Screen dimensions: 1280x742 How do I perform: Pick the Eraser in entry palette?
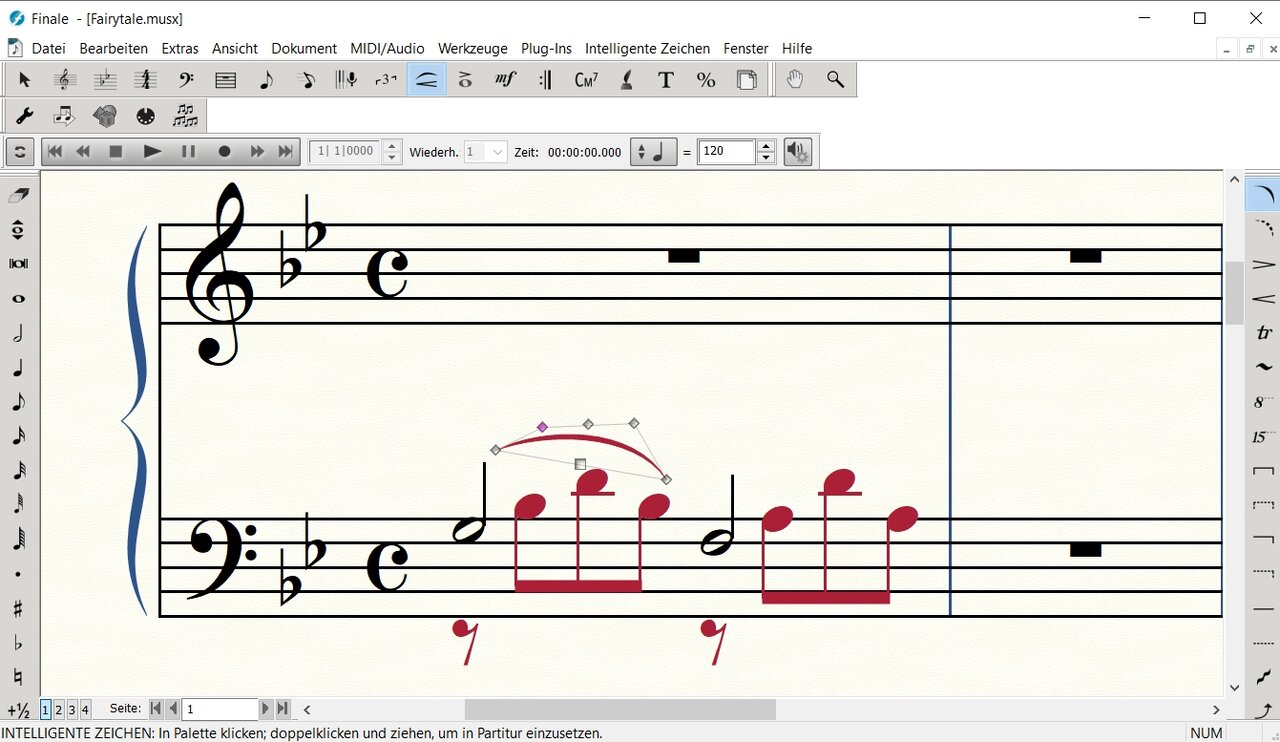[18, 195]
